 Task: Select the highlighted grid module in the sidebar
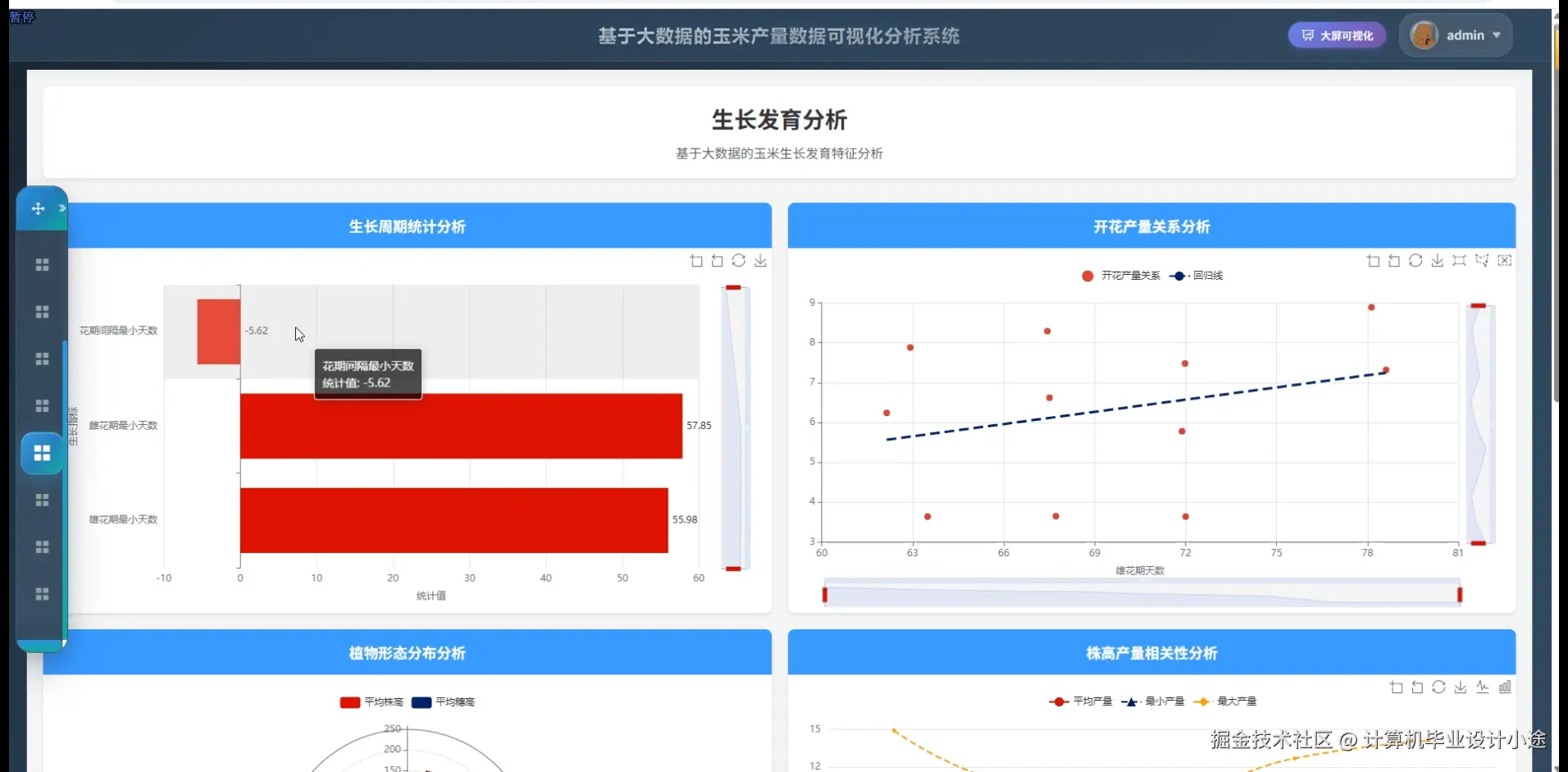pos(42,452)
